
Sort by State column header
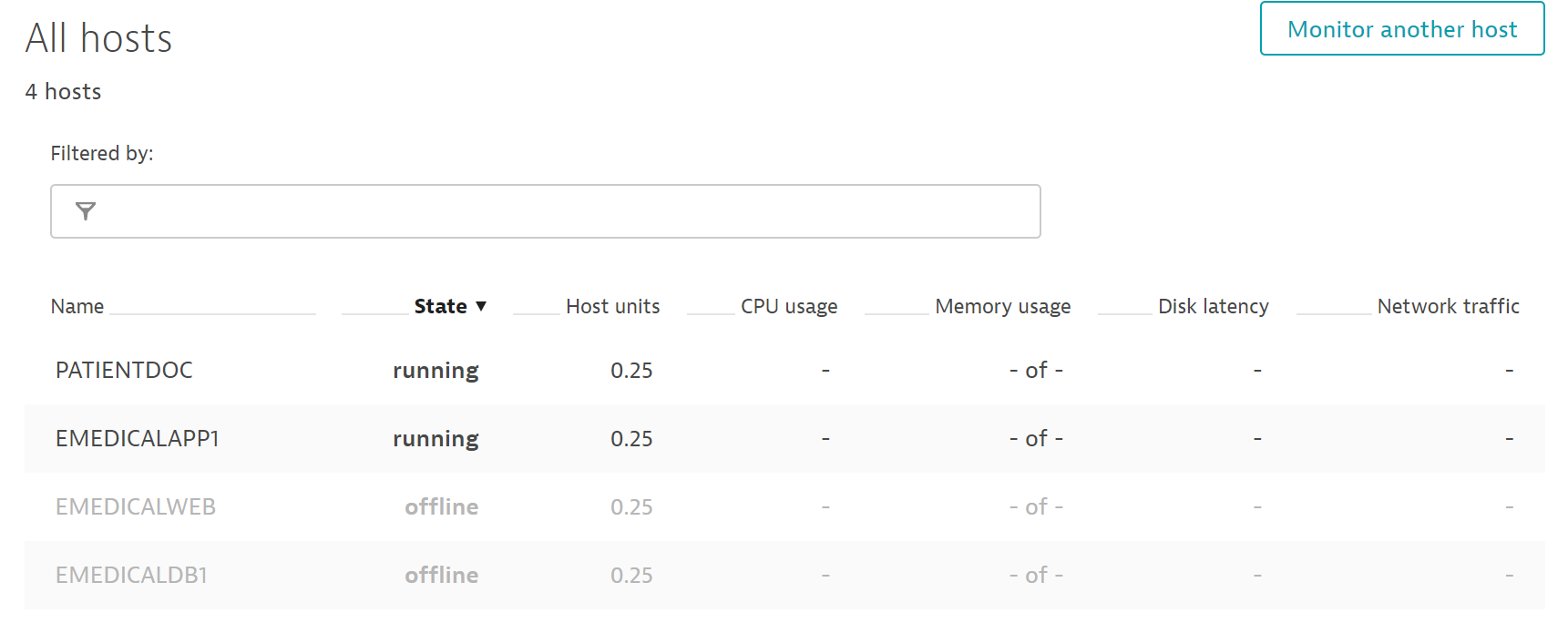tap(440, 307)
